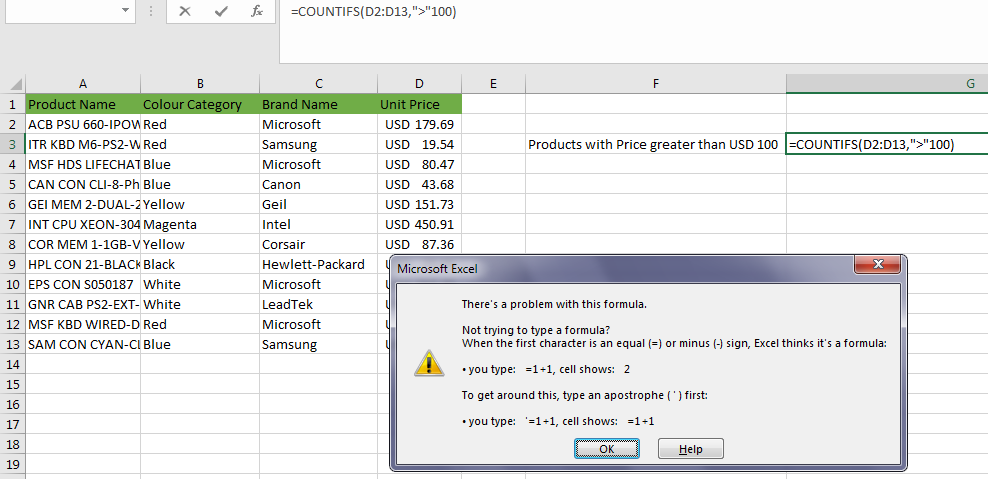988x479 pixels.
Task: Select row 7 header
Action: [x=13, y=224]
